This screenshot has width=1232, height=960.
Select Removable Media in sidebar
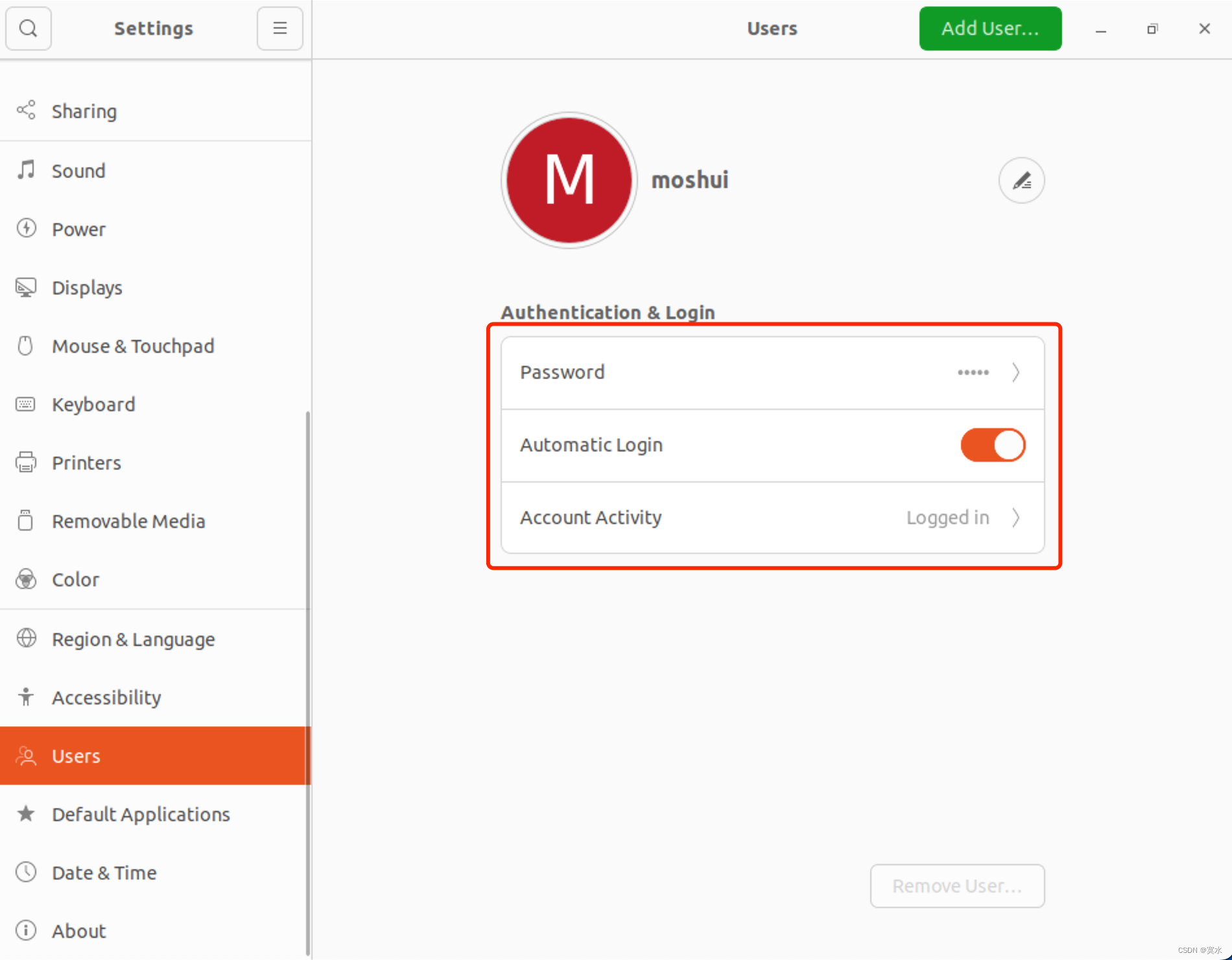click(x=156, y=521)
